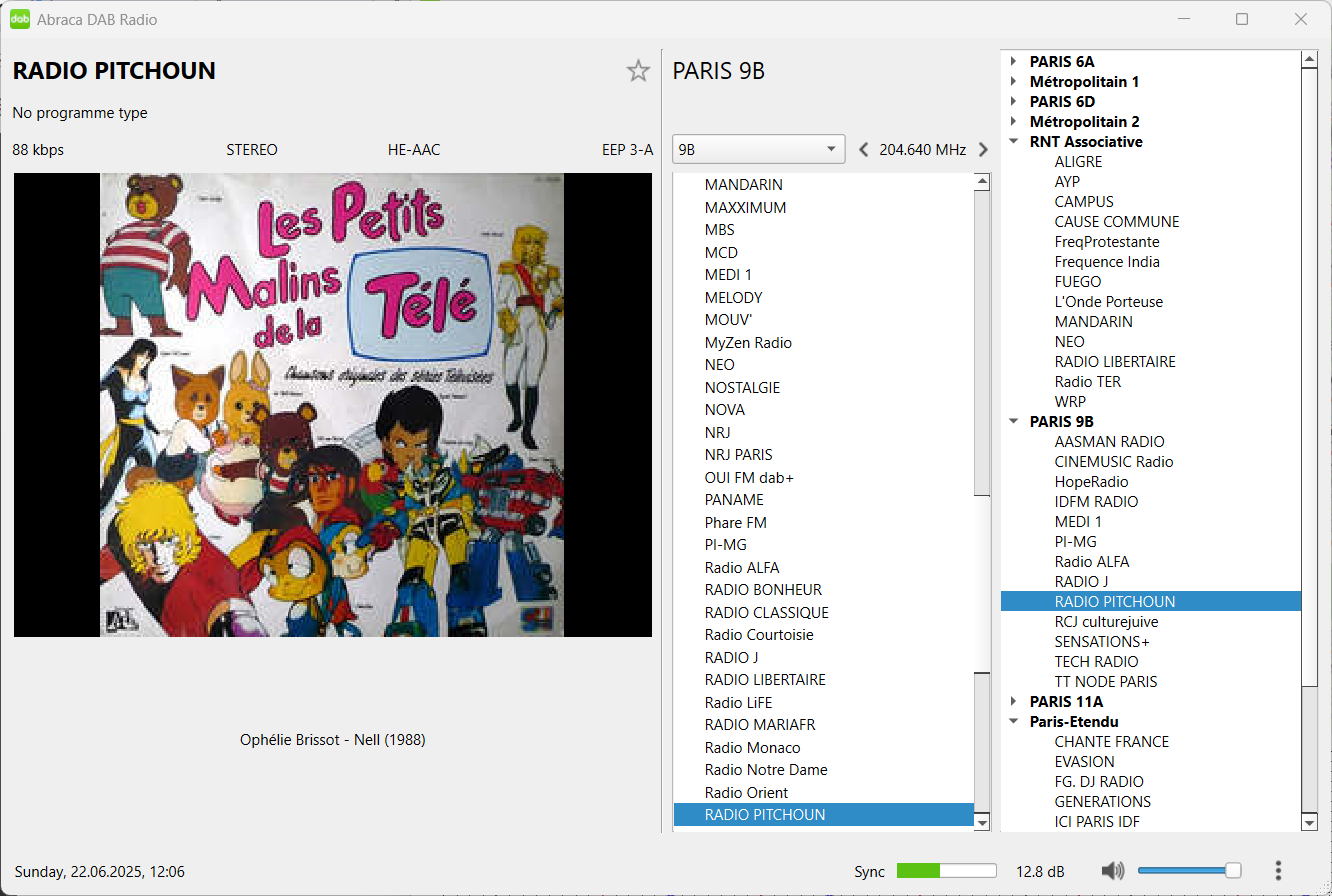
Task: Open the 9B channel dropdown
Action: (x=759, y=150)
